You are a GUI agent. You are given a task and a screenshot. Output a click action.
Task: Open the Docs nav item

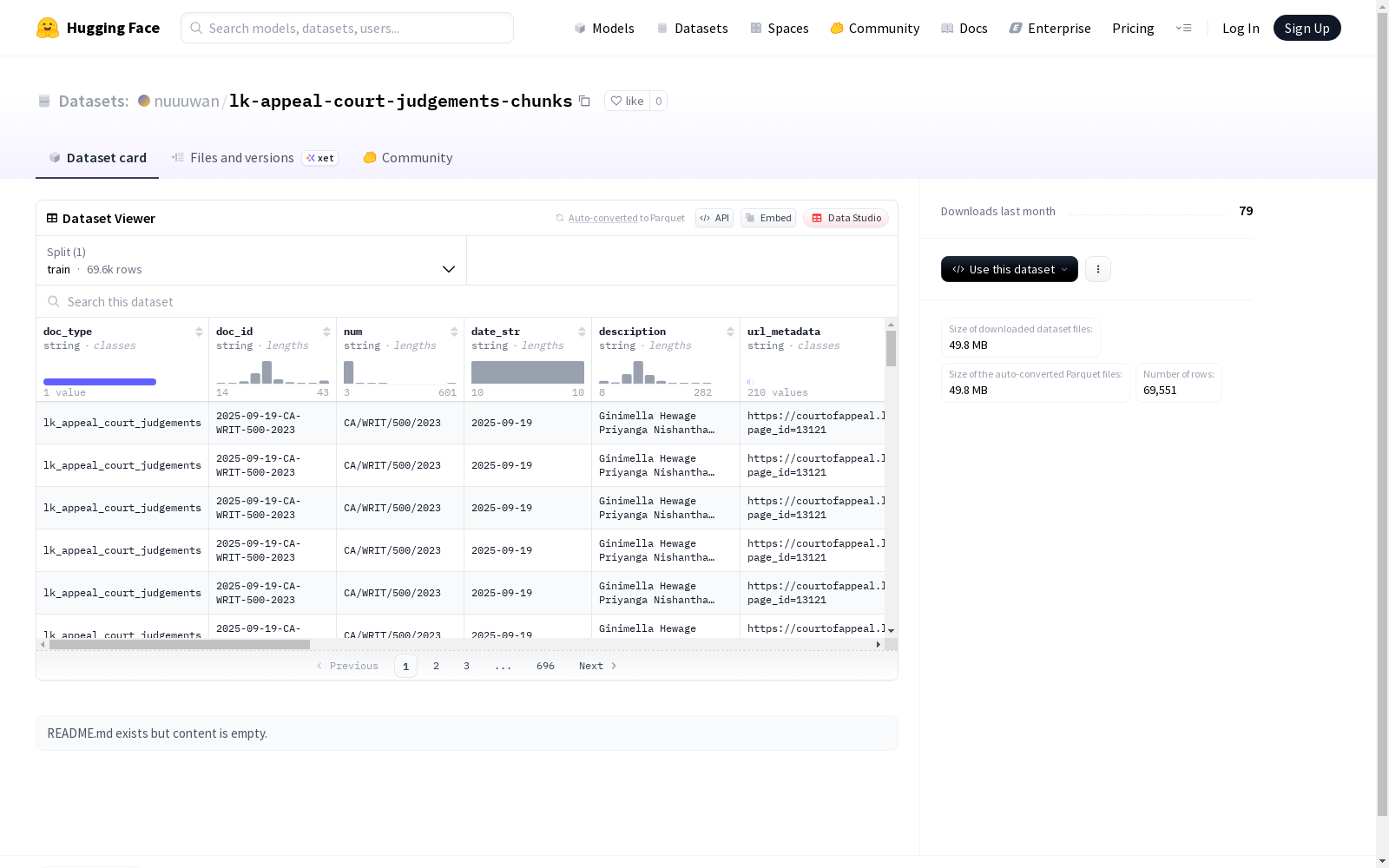tap(964, 28)
